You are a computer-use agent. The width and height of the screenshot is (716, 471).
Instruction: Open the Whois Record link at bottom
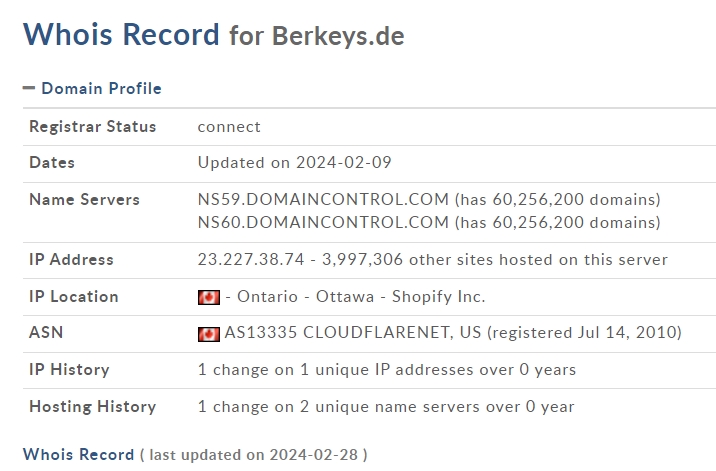79,455
